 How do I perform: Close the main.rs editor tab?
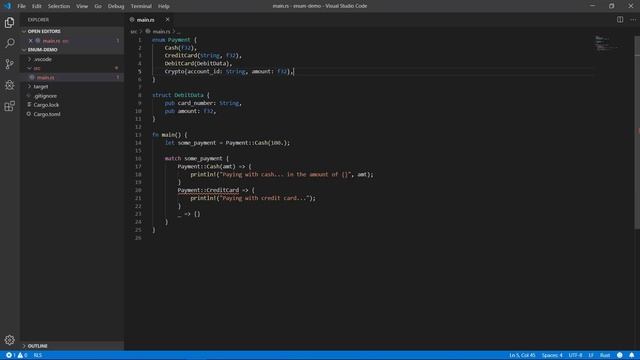167,20
